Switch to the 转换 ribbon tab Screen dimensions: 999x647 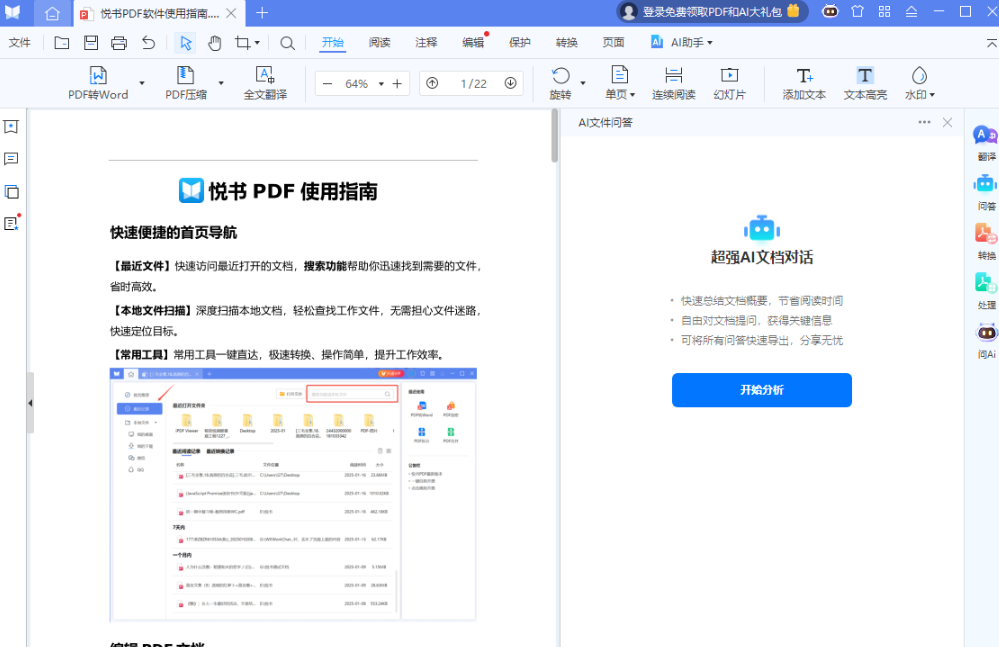[x=566, y=43]
